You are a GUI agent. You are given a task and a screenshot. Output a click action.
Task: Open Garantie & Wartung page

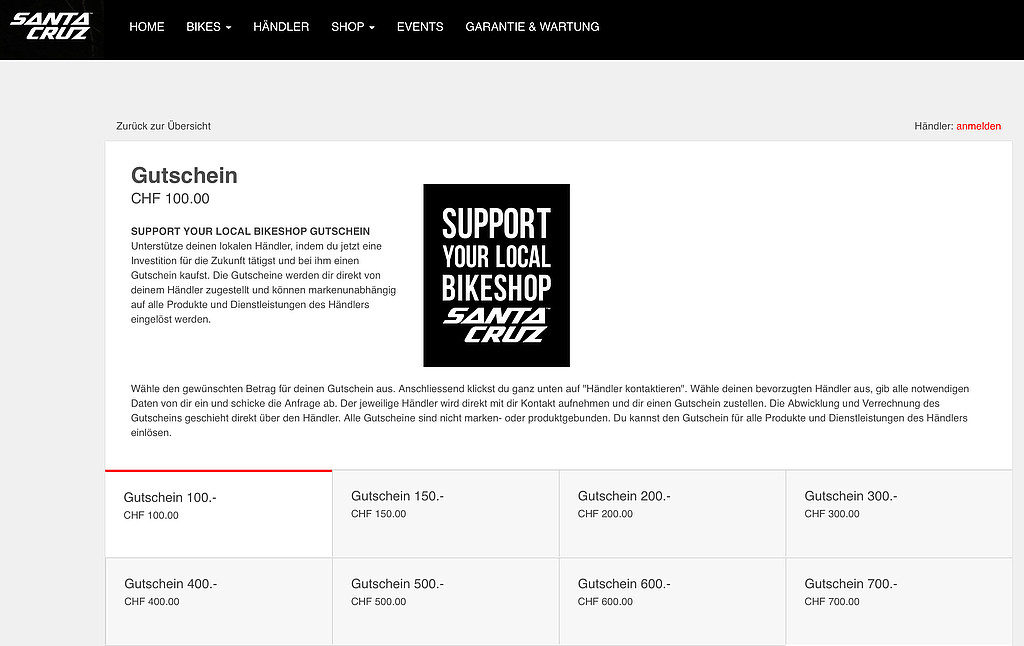532,27
